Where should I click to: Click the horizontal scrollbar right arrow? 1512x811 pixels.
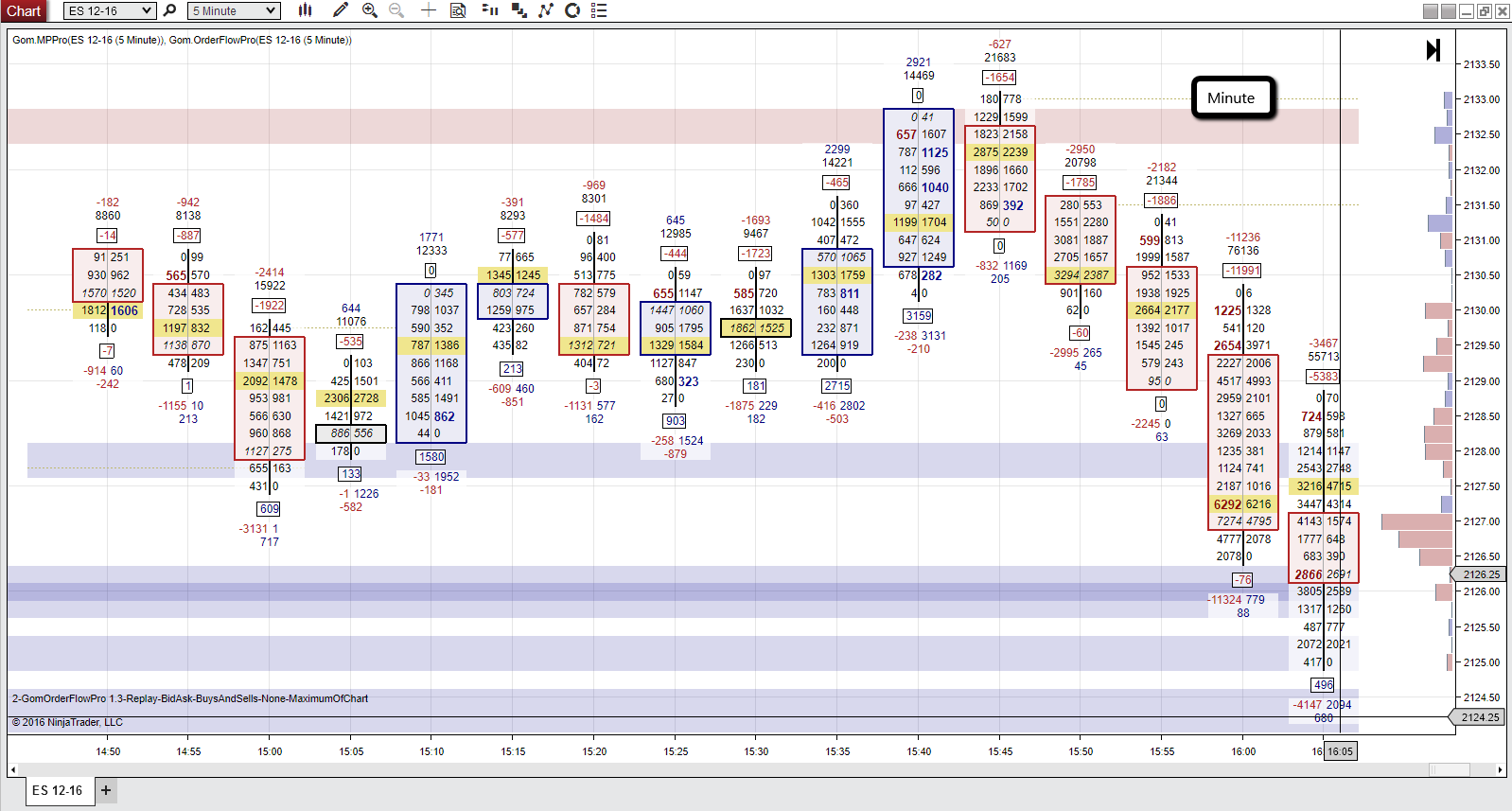pyautogui.click(x=1501, y=769)
